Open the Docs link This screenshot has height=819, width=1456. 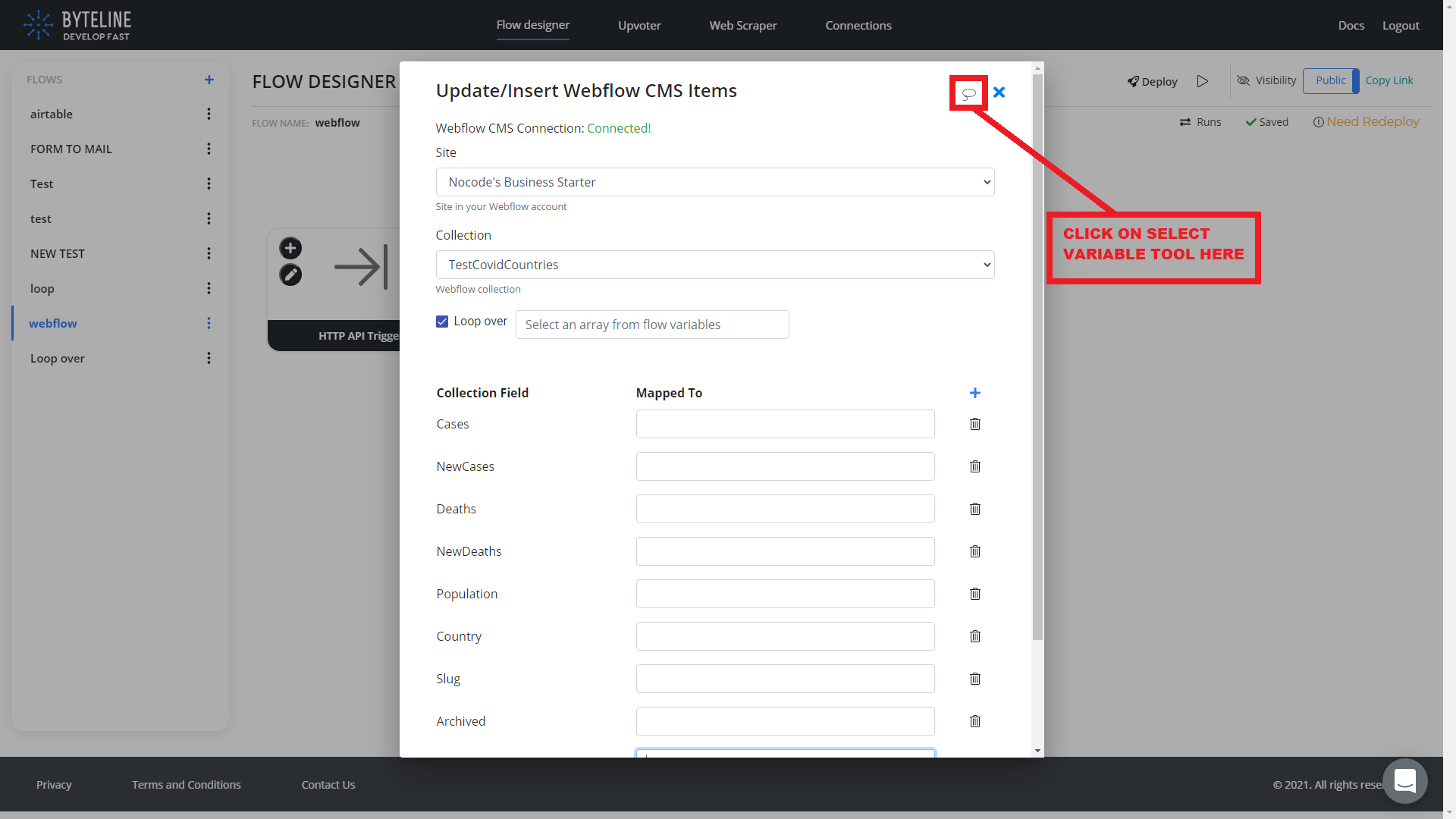pyautogui.click(x=1351, y=25)
